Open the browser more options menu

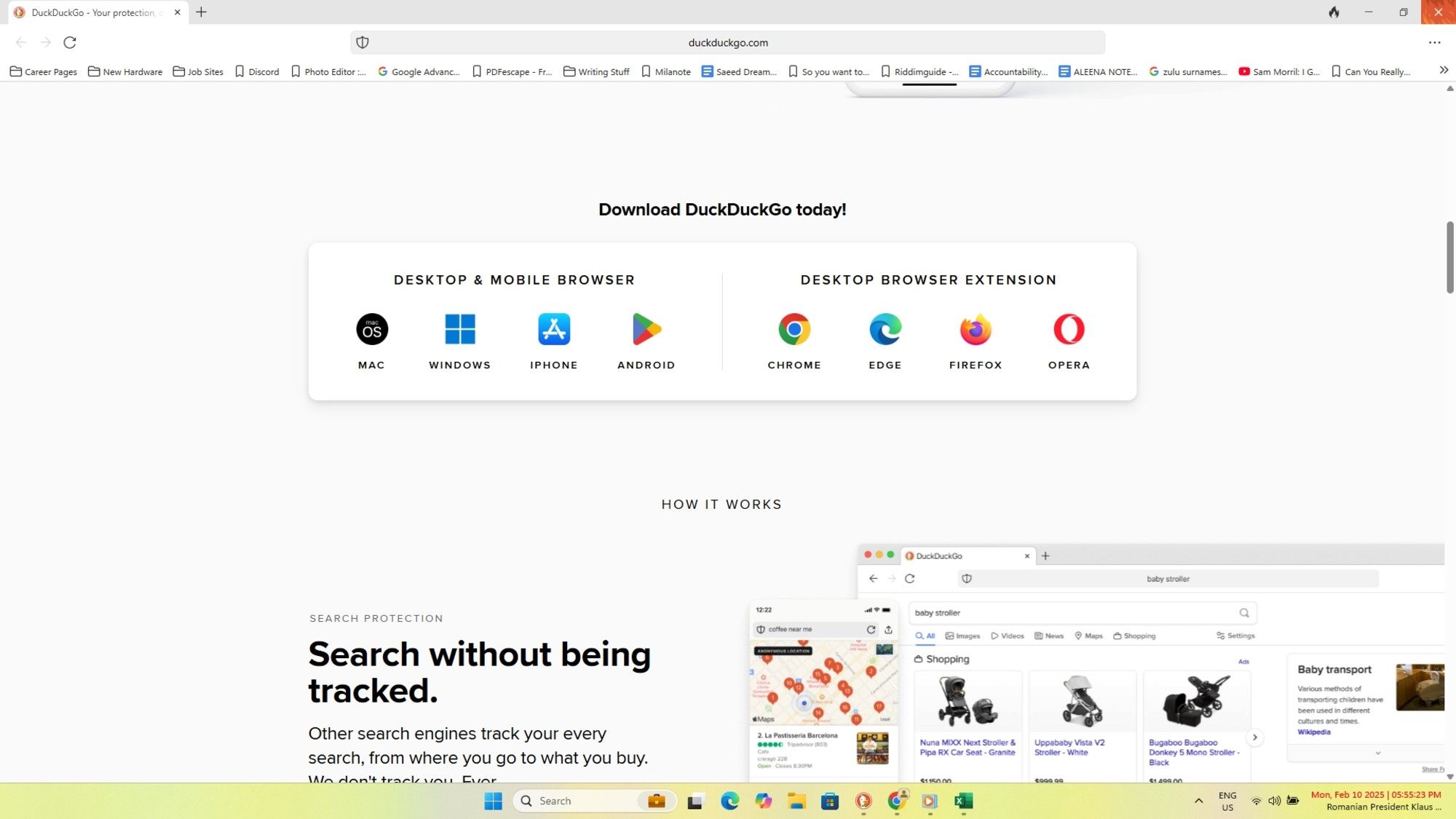(1433, 42)
